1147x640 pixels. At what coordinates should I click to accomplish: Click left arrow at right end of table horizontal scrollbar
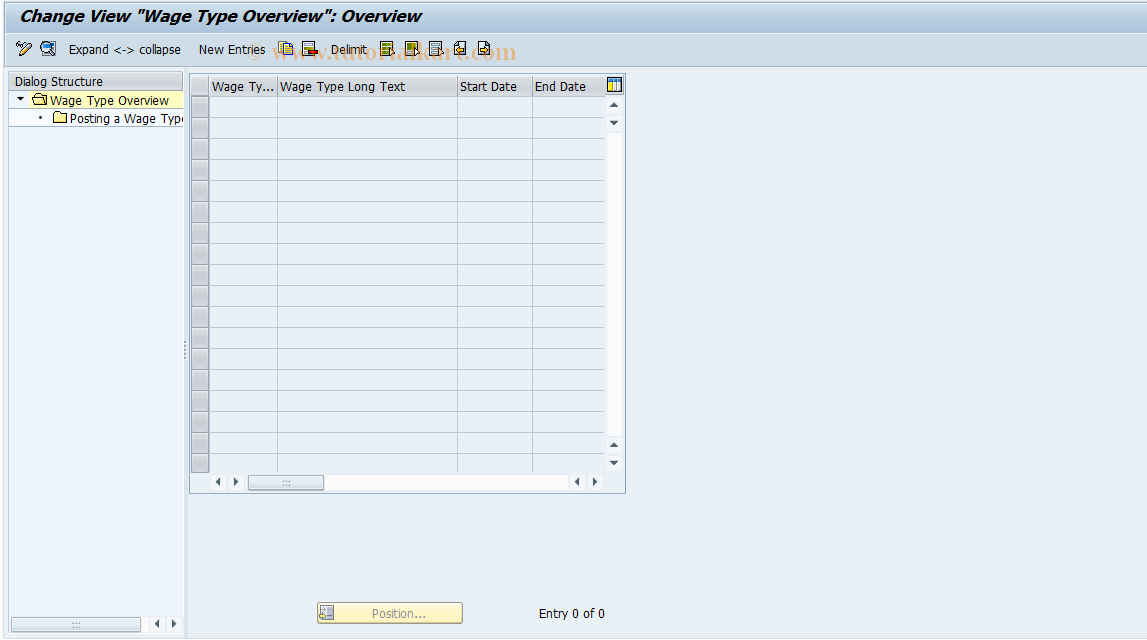click(577, 481)
